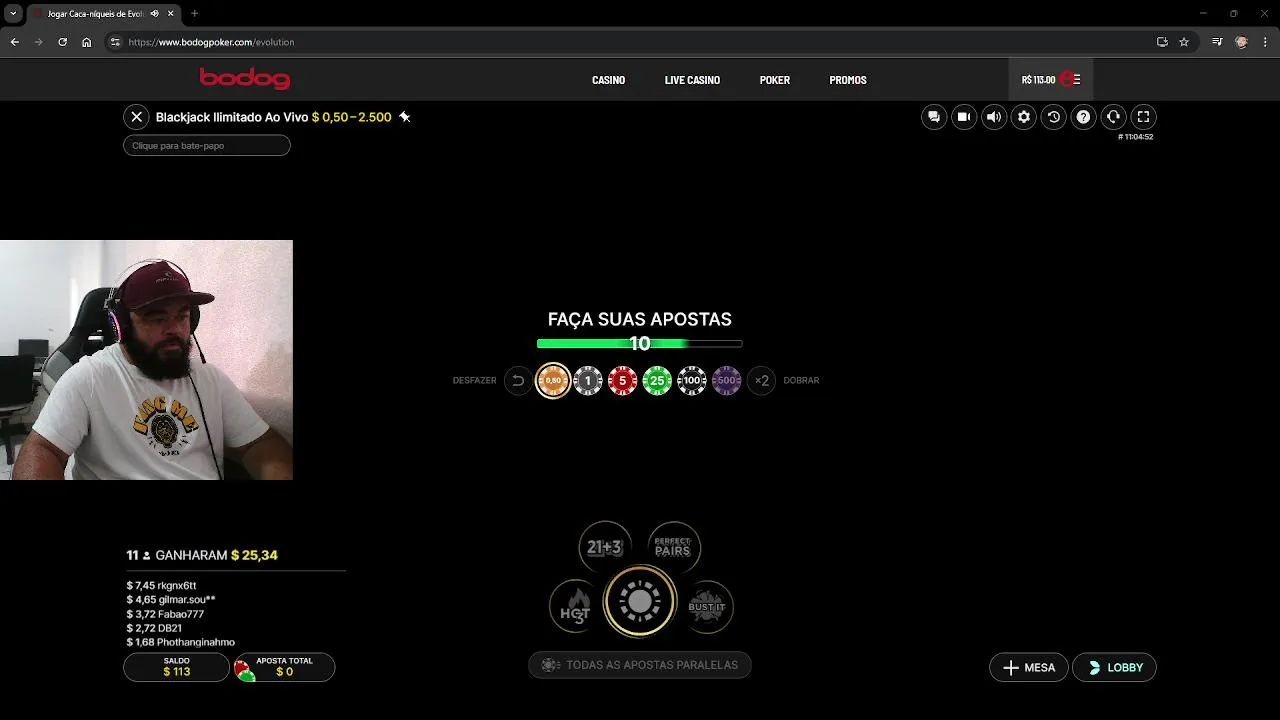Click the Dobrar label
The image size is (1280, 720).
click(801, 381)
